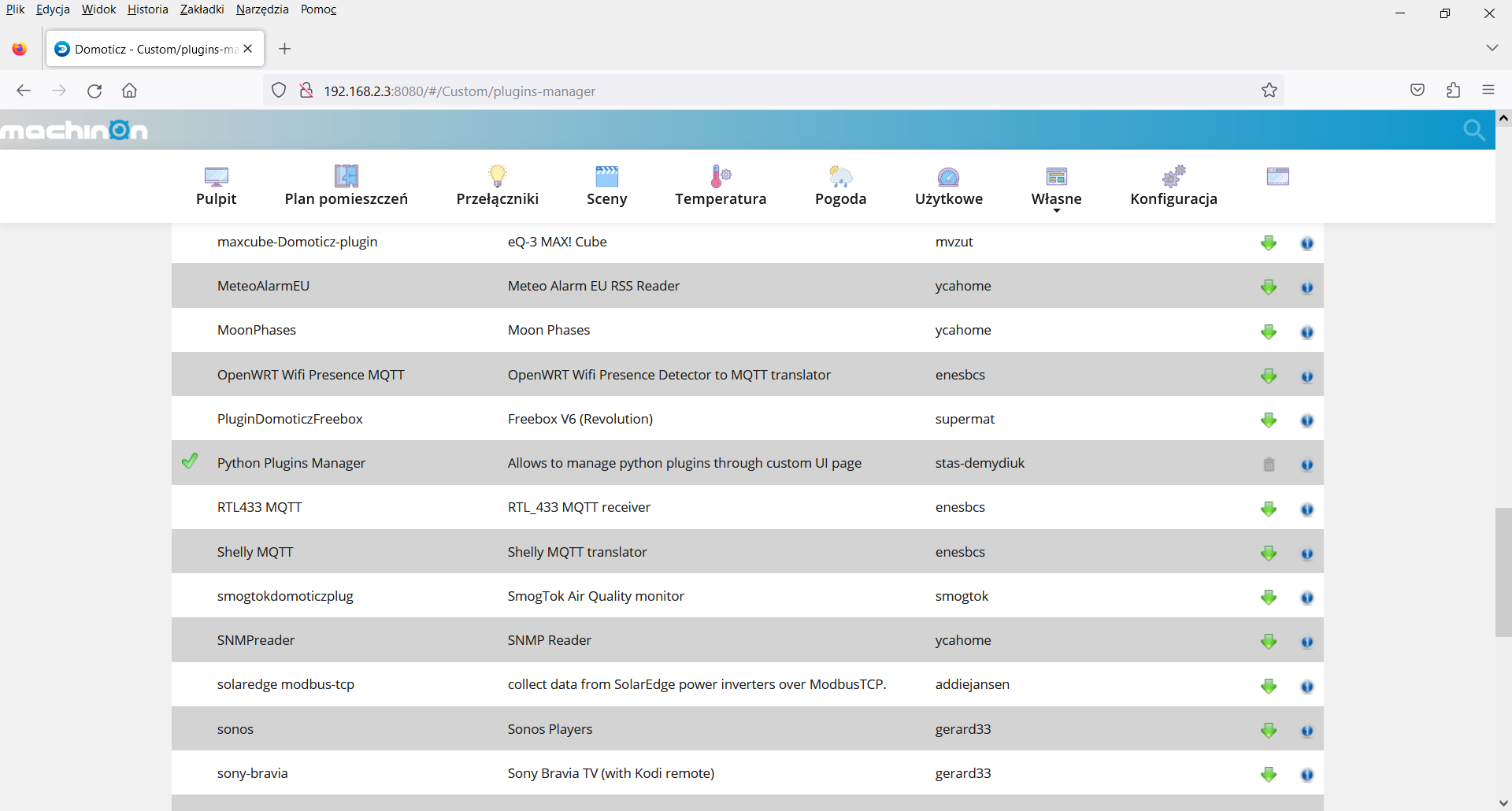Close the Domoticz browser tab
The height and width of the screenshot is (811, 1512).
[x=248, y=49]
